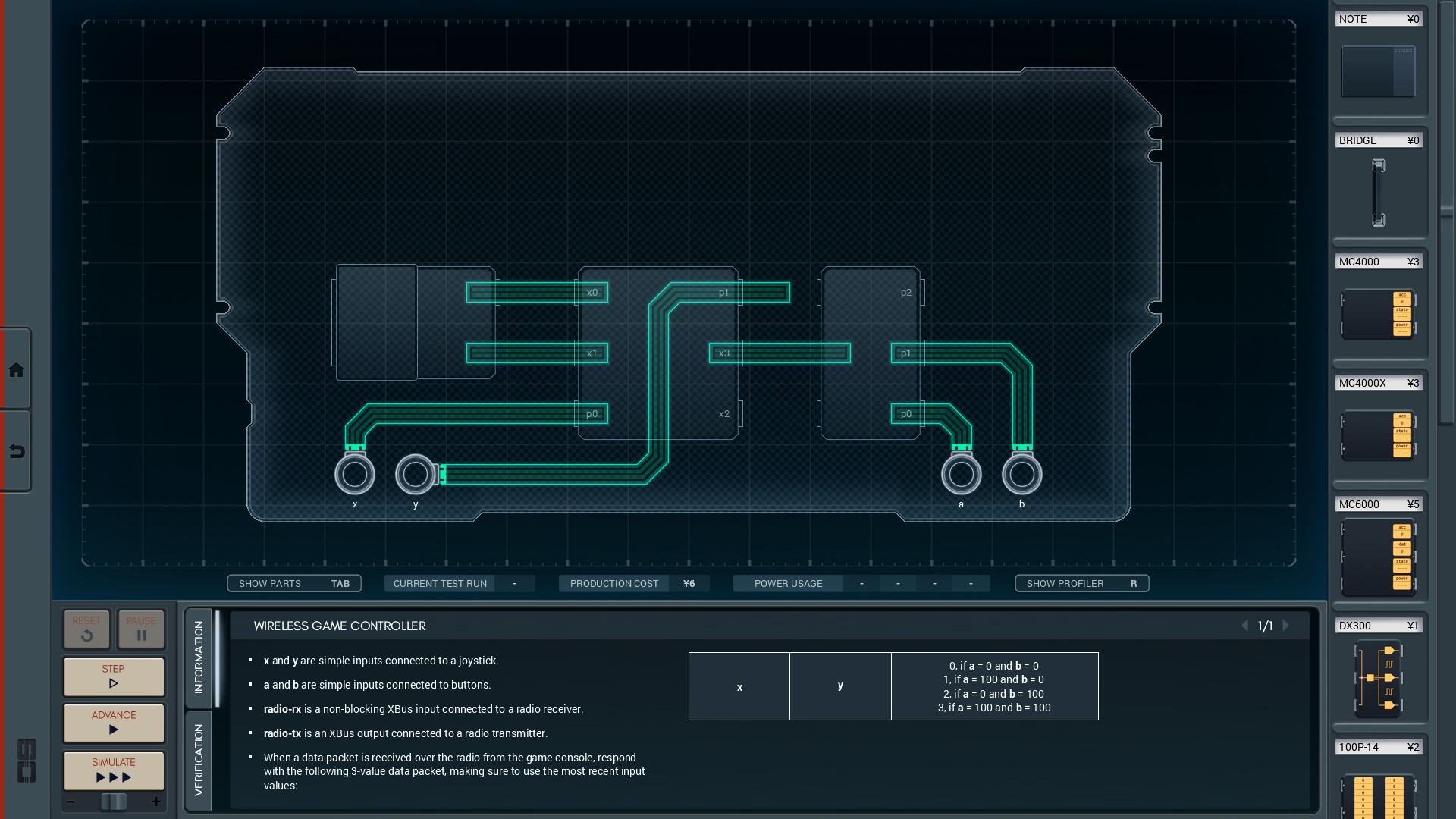The height and width of the screenshot is (819, 1456).
Task: Pick the MC6000 microcontroller part
Action: click(1378, 556)
